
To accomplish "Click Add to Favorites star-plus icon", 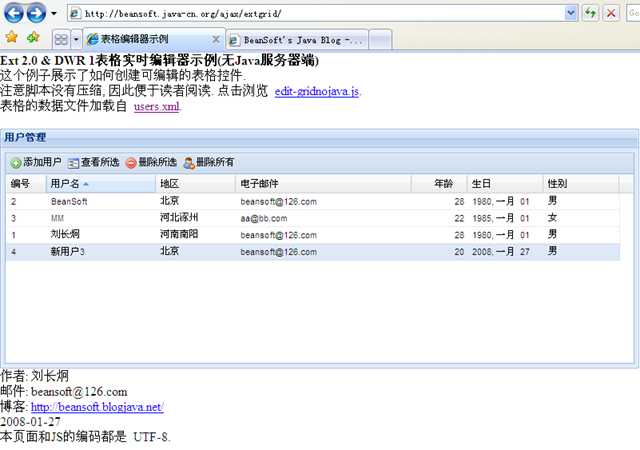I will coord(33,37).
